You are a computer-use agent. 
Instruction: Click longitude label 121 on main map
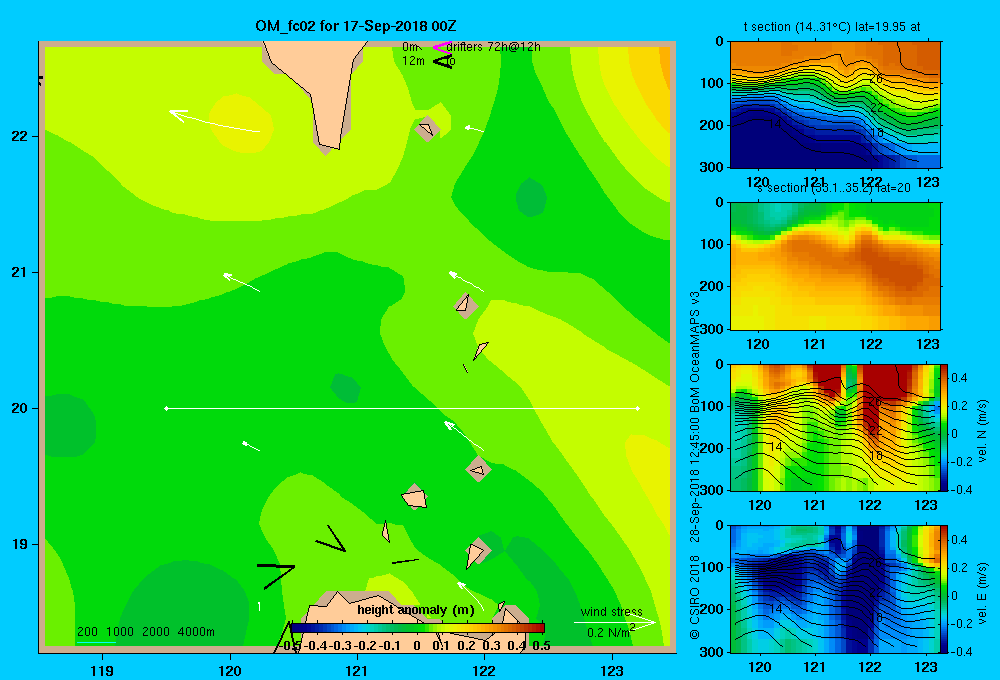coord(357,670)
